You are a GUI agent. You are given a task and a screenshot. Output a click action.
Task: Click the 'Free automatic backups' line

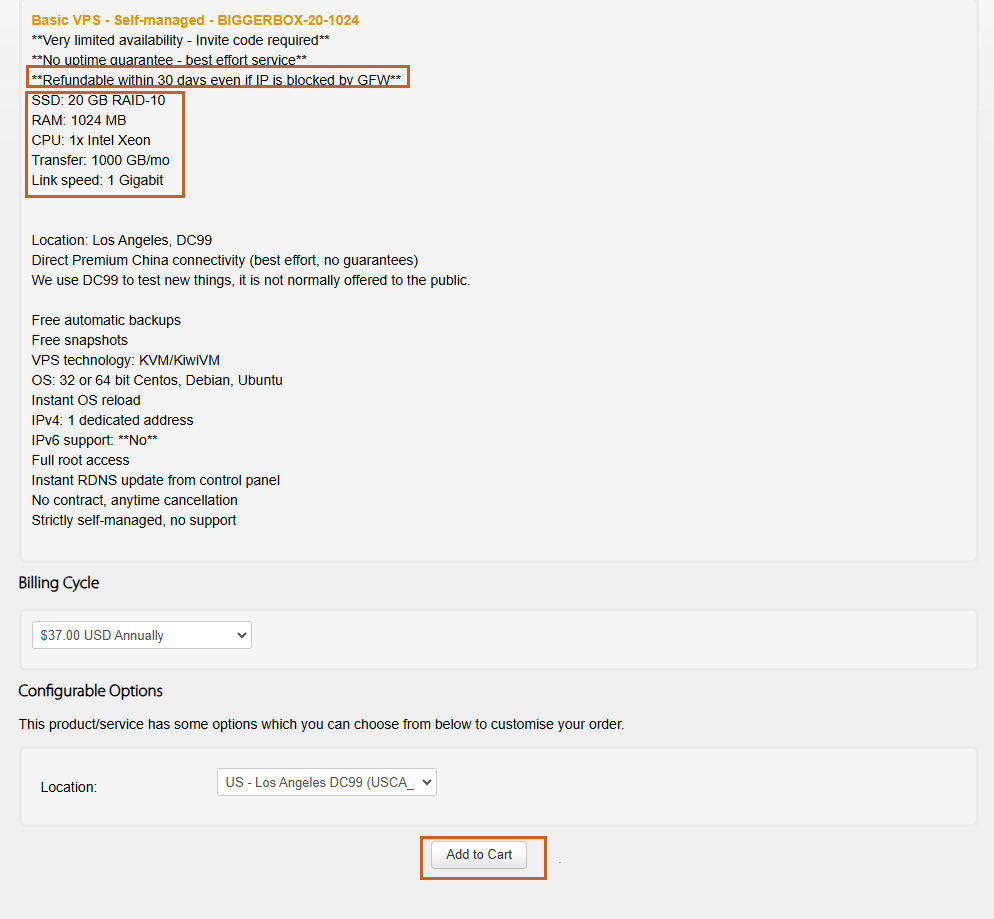(106, 320)
